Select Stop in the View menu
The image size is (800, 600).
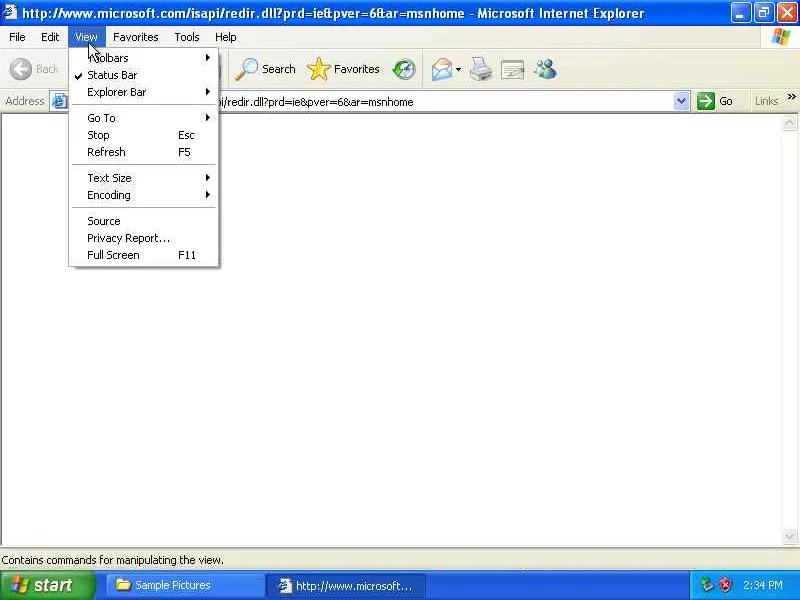pyautogui.click(x=144, y=135)
